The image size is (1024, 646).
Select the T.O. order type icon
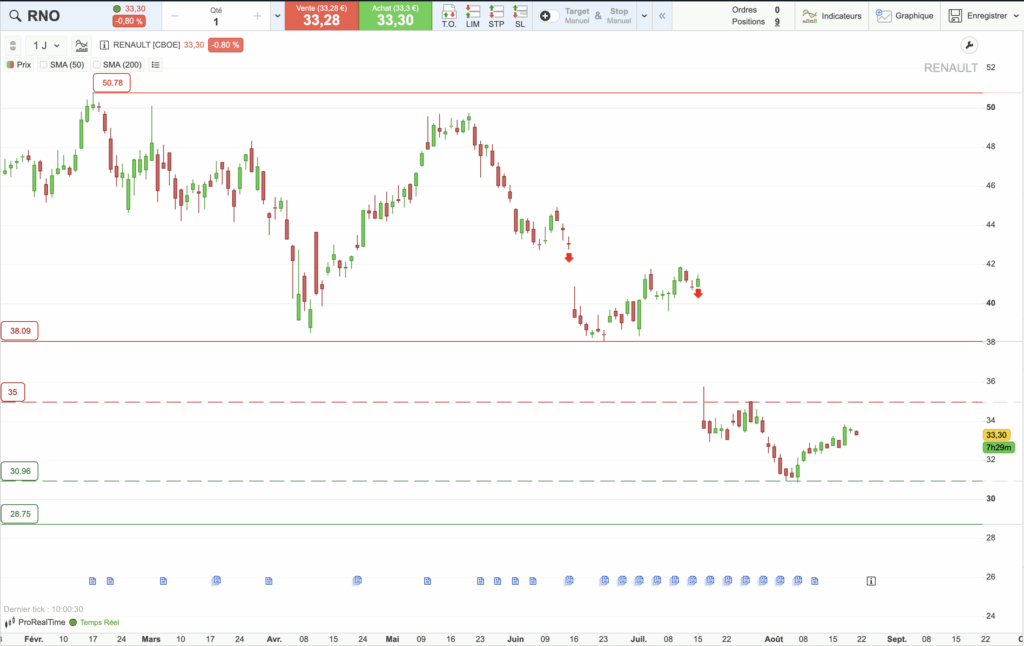[x=449, y=16]
